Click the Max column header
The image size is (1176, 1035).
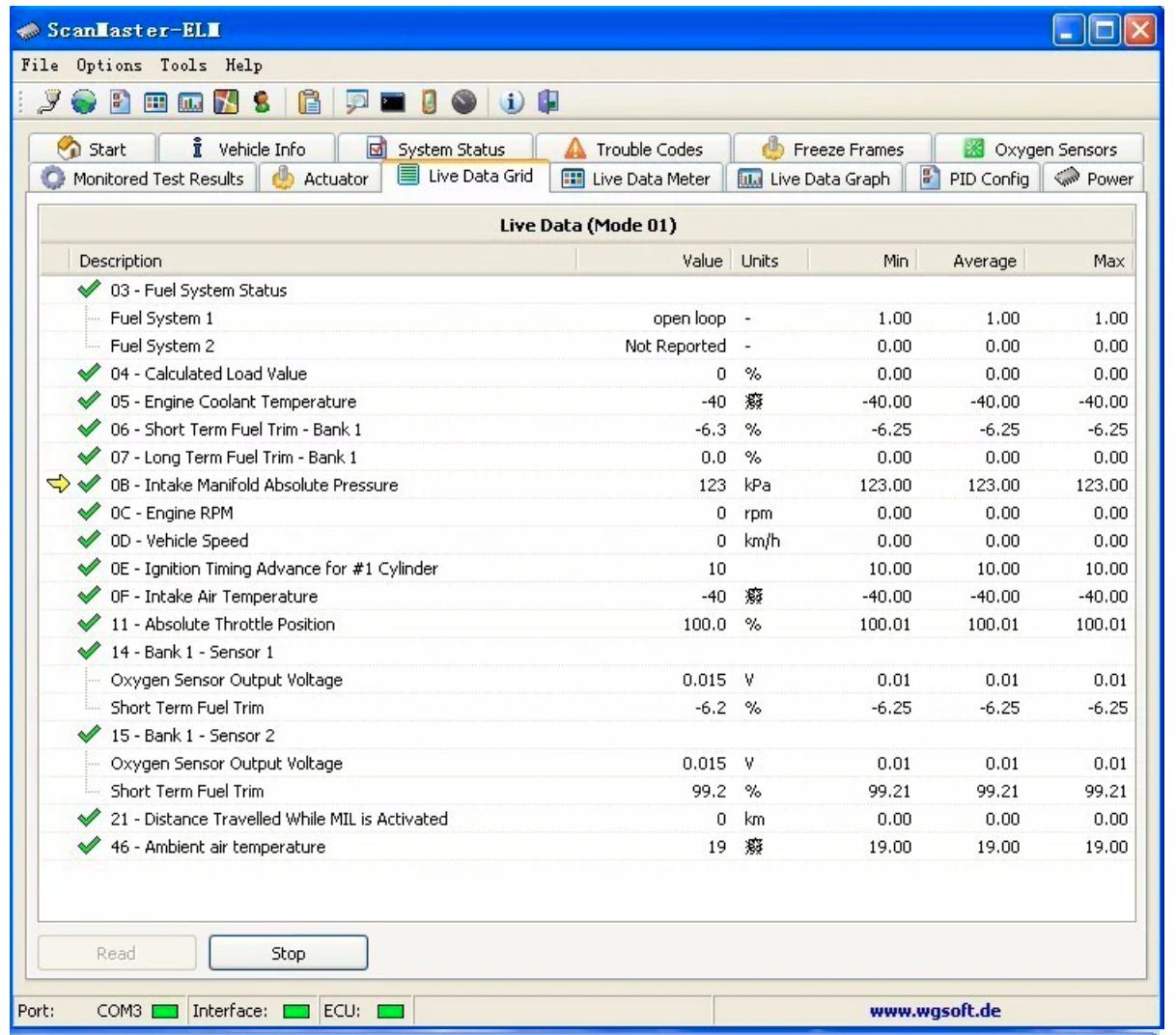[x=1078, y=261]
